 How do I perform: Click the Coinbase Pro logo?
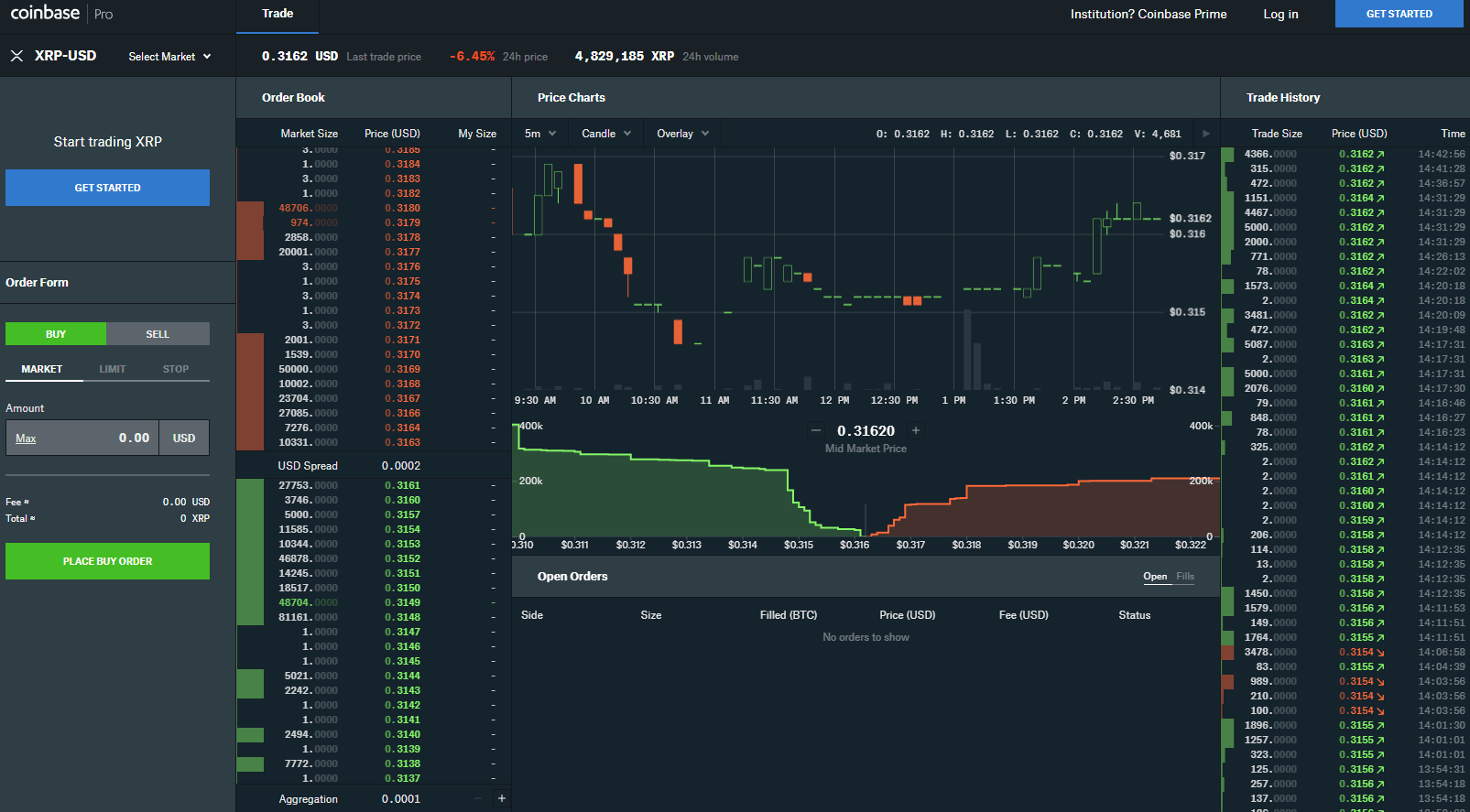(x=61, y=14)
